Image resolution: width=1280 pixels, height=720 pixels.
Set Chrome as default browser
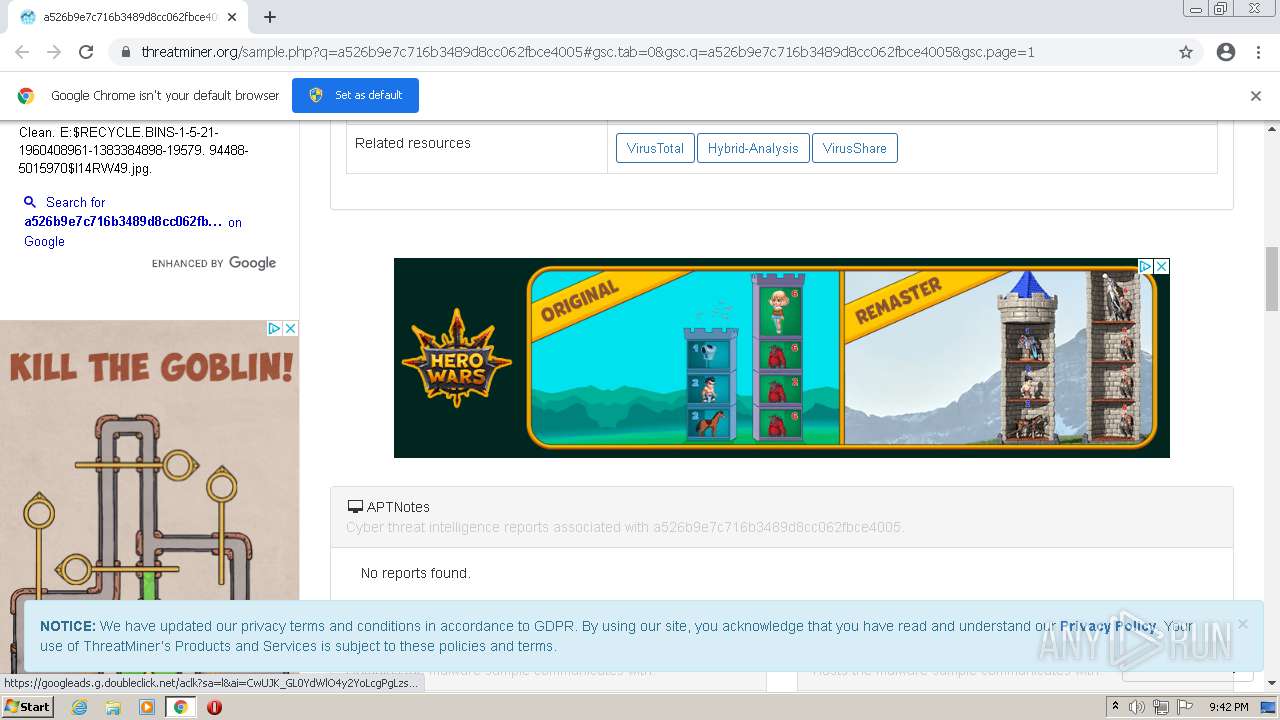pos(355,95)
